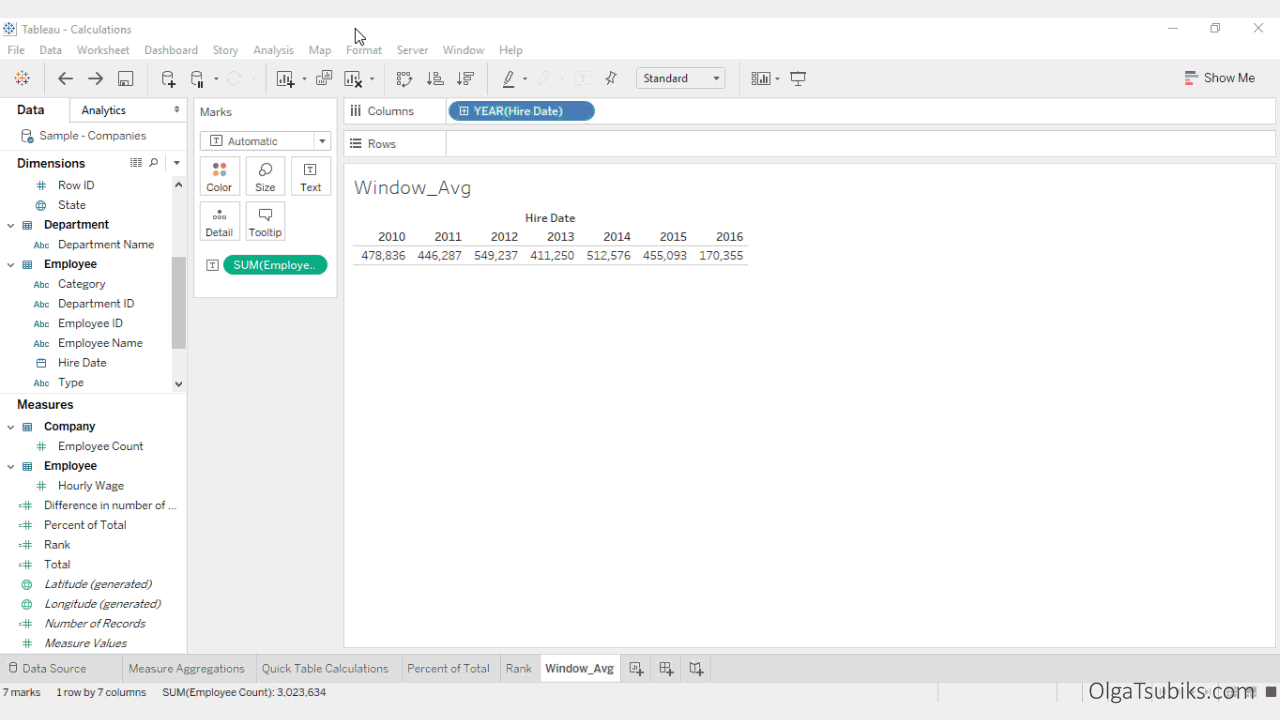This screenshot has width=1280, height=720.
Task: Pause auto updates icon
Action: pyautogui.click(x=198, y=78)
